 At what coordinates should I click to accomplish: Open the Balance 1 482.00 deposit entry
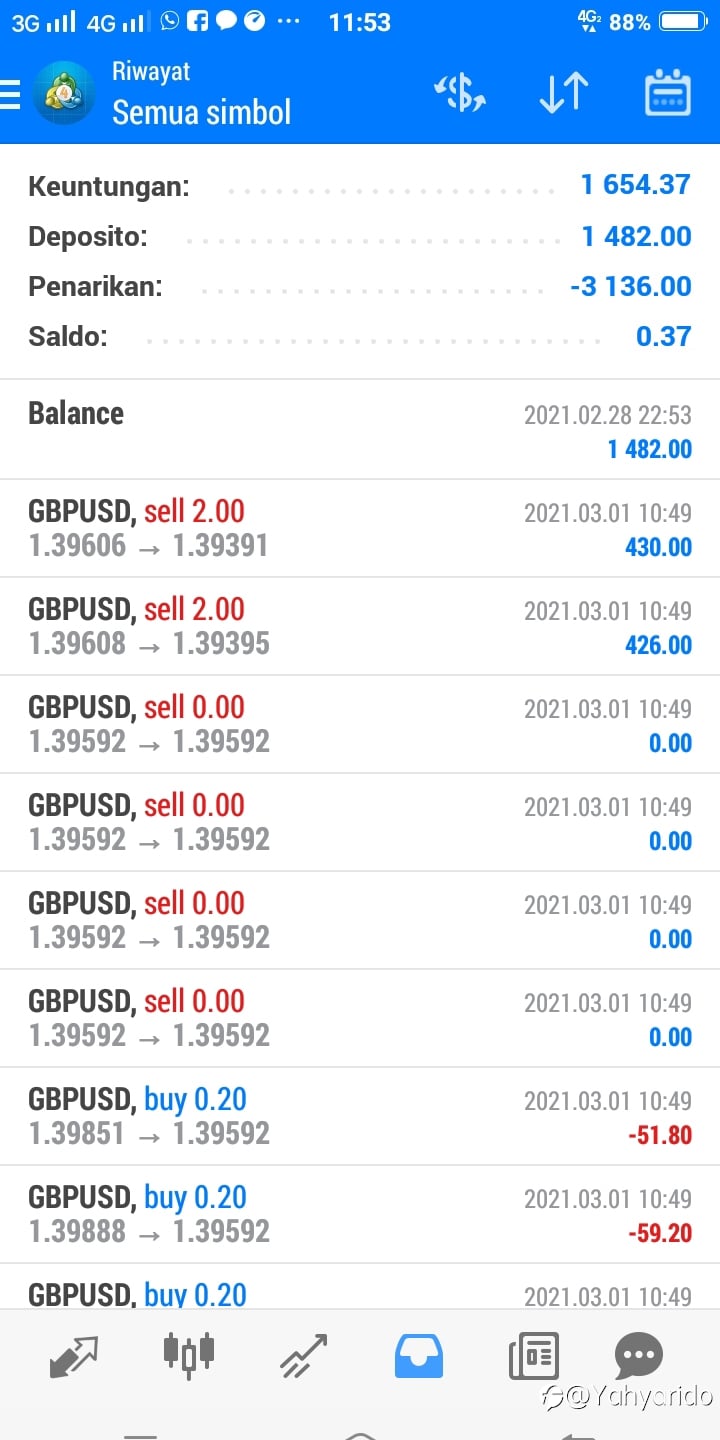click(360, 430)
